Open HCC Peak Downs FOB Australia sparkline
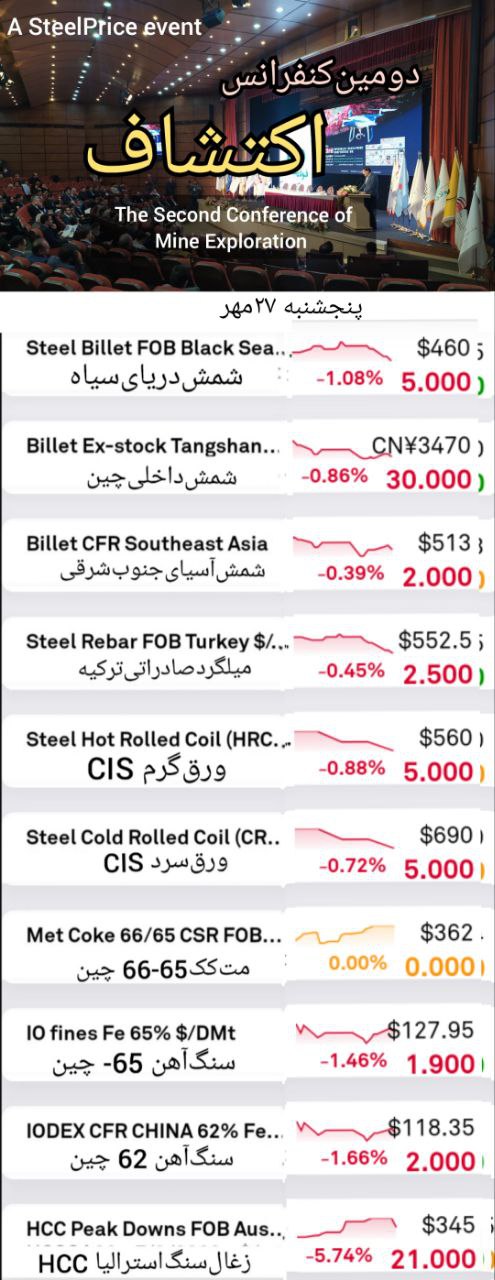This screenshot has height=1280, width=495. [x=345, y=1226]
